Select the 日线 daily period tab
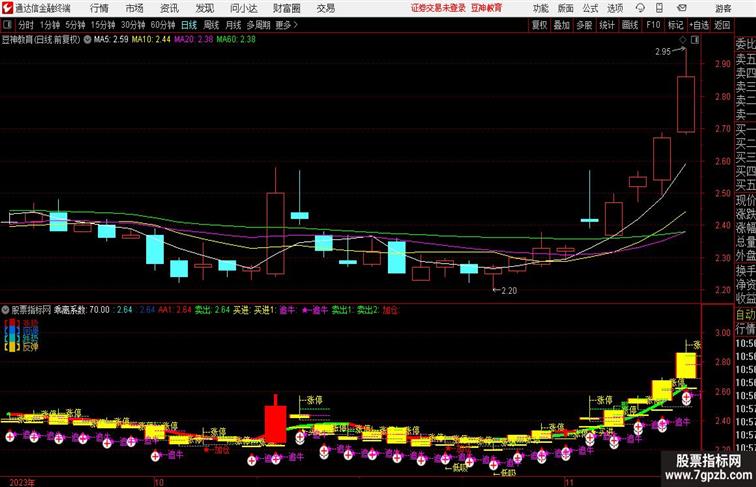Viewport: 756px width, 487px height. click(189, 25)
